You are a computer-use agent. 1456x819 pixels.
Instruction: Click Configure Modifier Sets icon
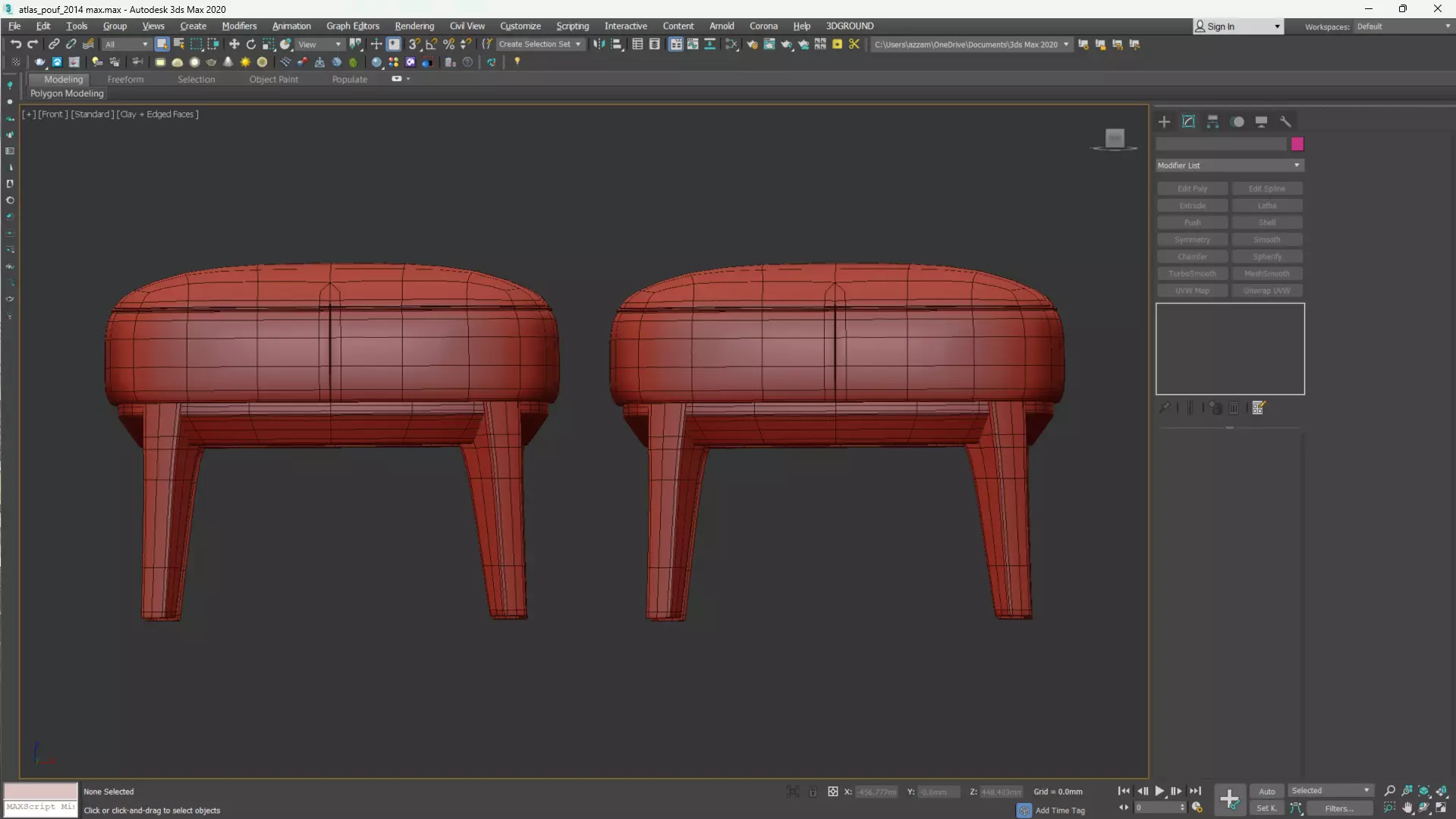pyautogui.click(x=1259, y=408)
